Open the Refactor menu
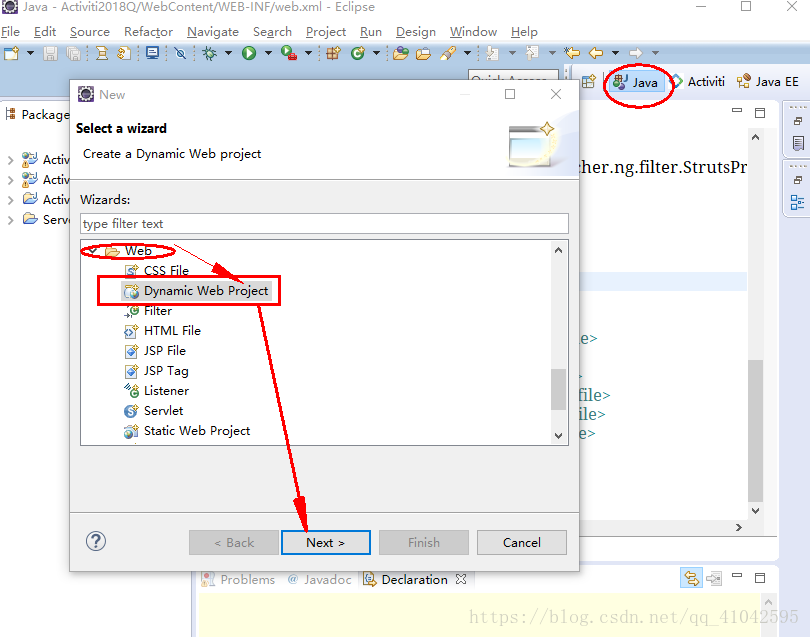Screen dimensions: 810x637 click(x=148, y=32)
